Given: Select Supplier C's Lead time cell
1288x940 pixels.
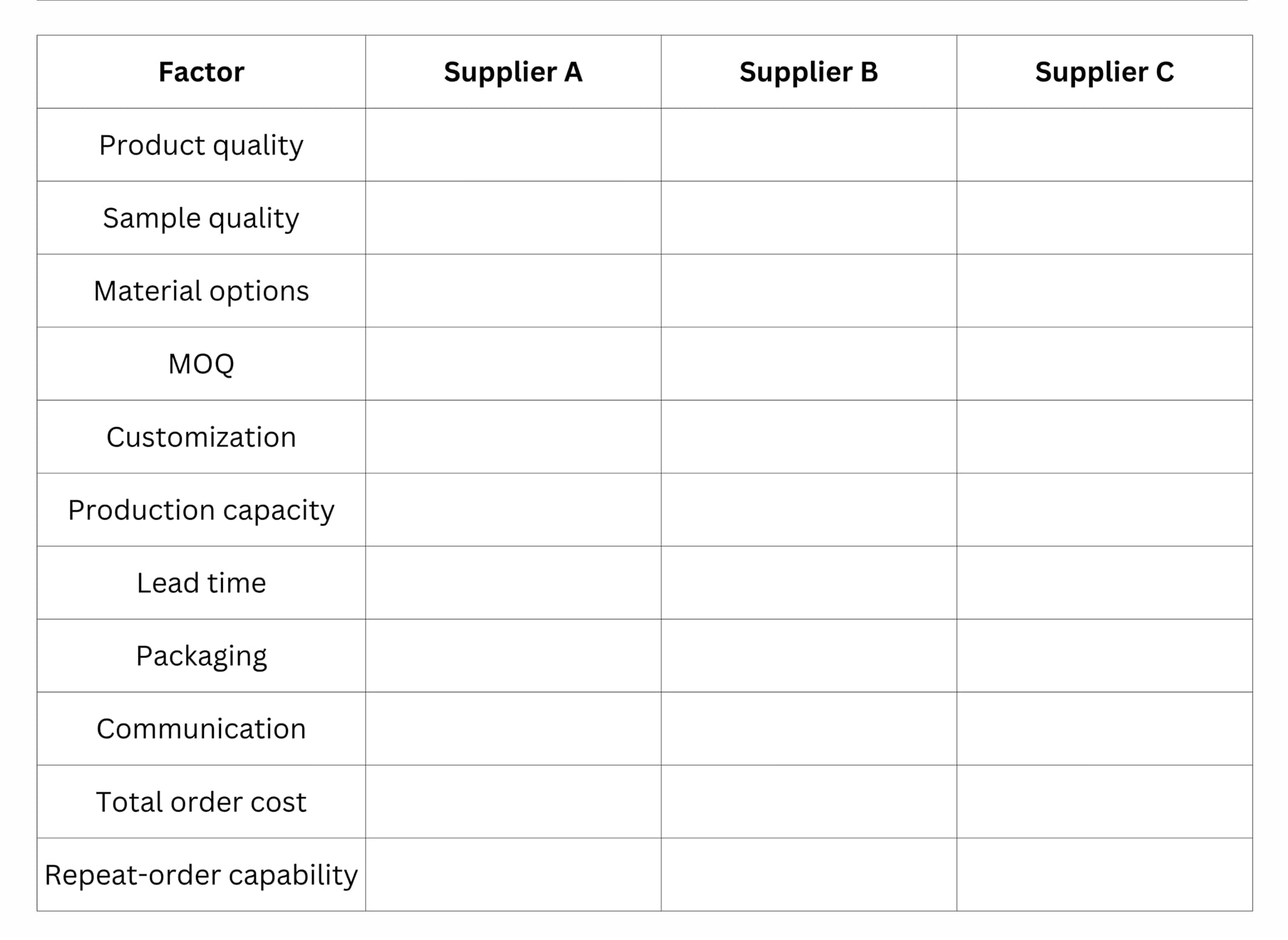Looking at the screenshot, I should [1105, 583].
